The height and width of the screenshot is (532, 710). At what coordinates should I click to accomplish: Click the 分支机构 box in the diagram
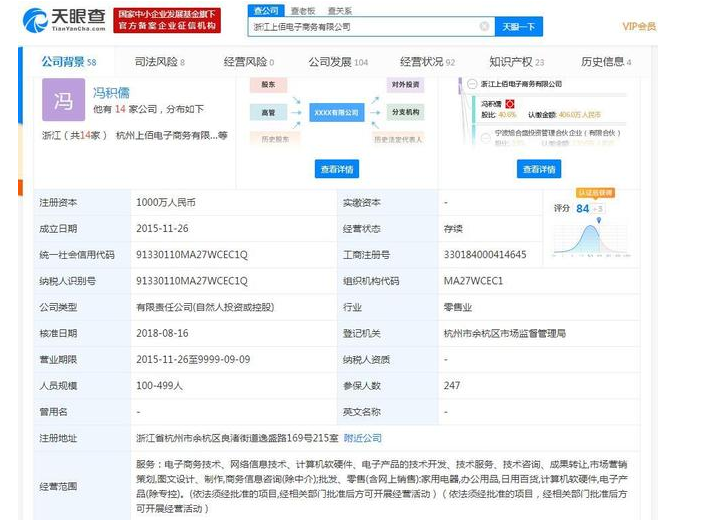click(405, 112)
